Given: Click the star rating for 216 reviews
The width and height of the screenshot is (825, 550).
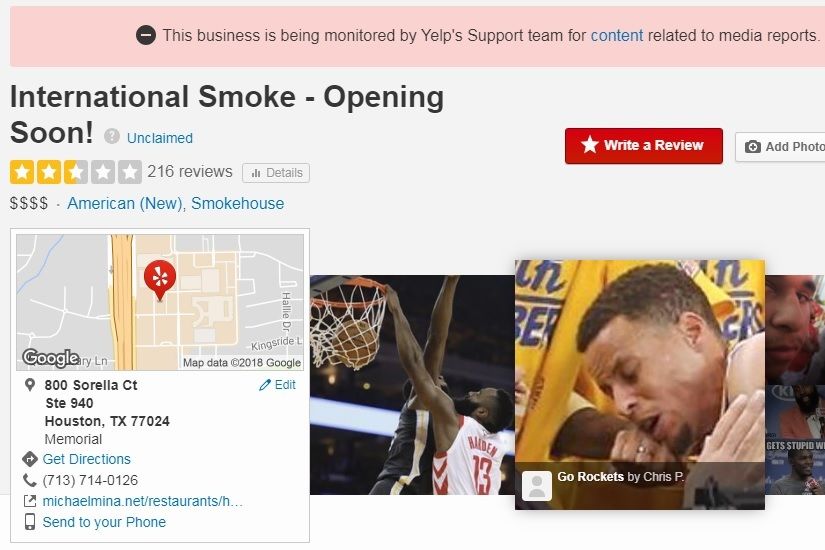Looking at the screenshot, I should pyautogui.click(x=76, y=172).
